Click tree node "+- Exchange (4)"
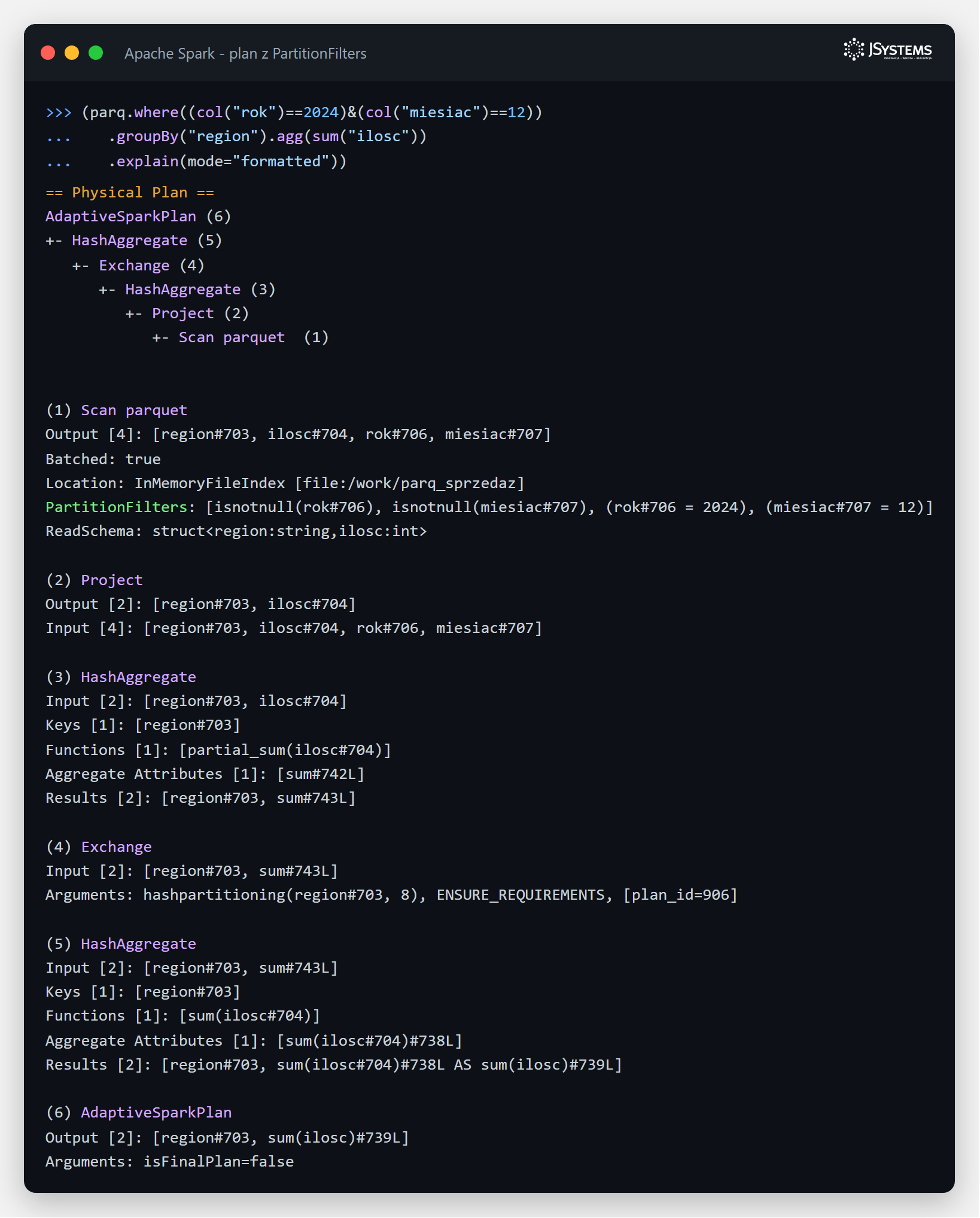 pos(138,266)
